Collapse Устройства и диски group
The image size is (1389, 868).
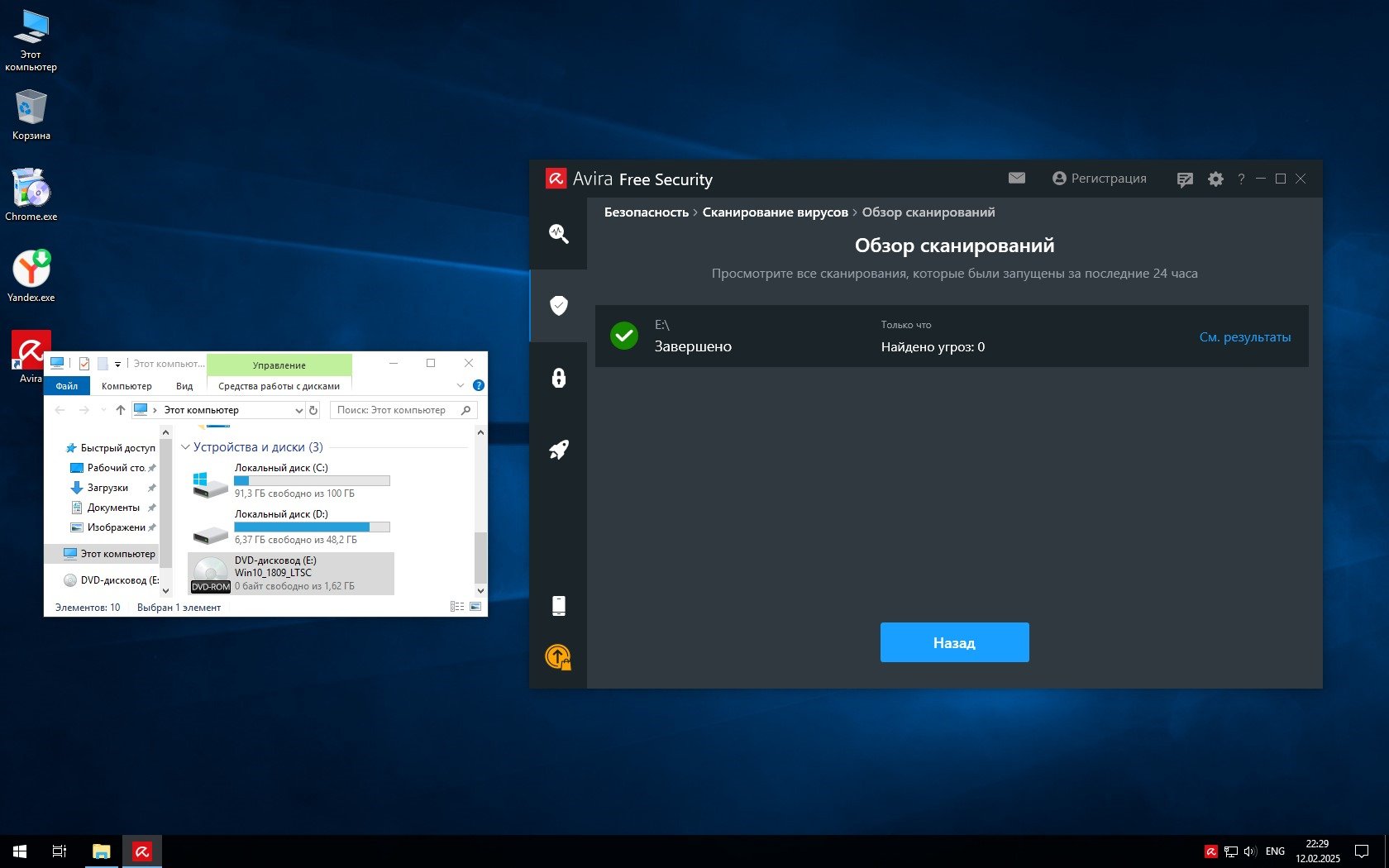click(186, 447)
